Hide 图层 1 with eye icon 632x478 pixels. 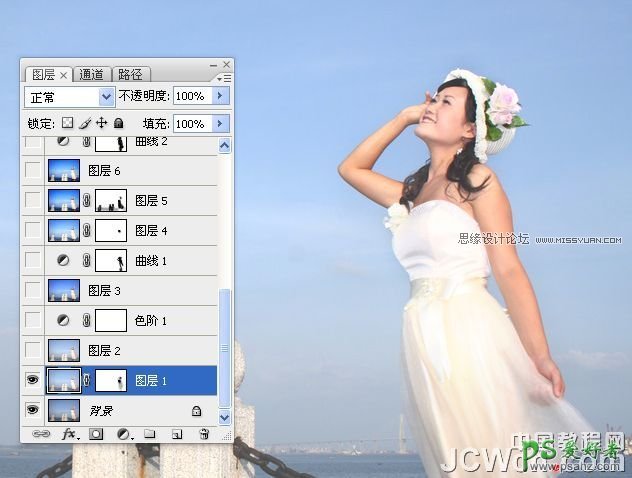[x=33, y=380]
